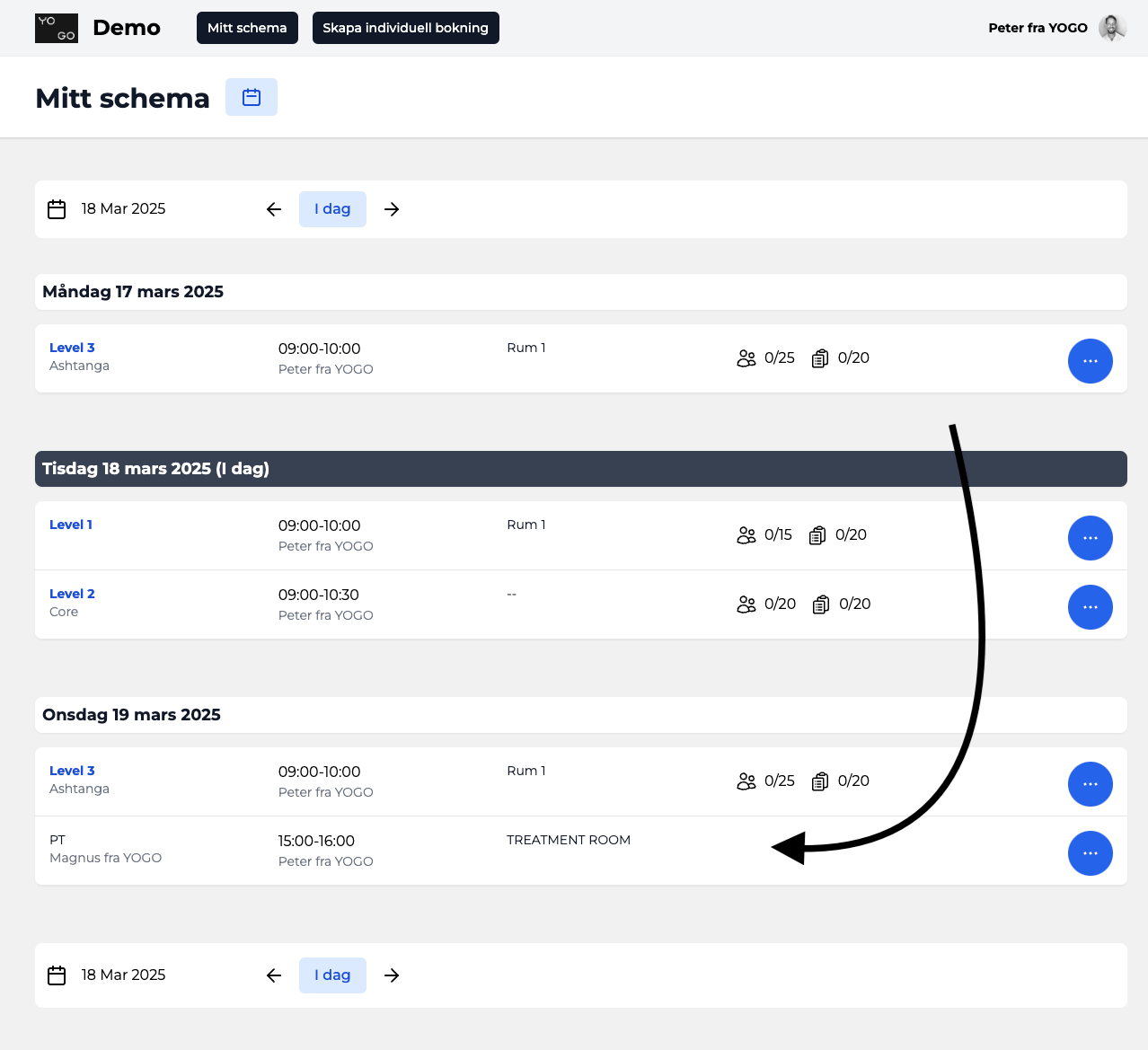Click the participants icon in Monday's Level 3 row

(x=746, y=358)
